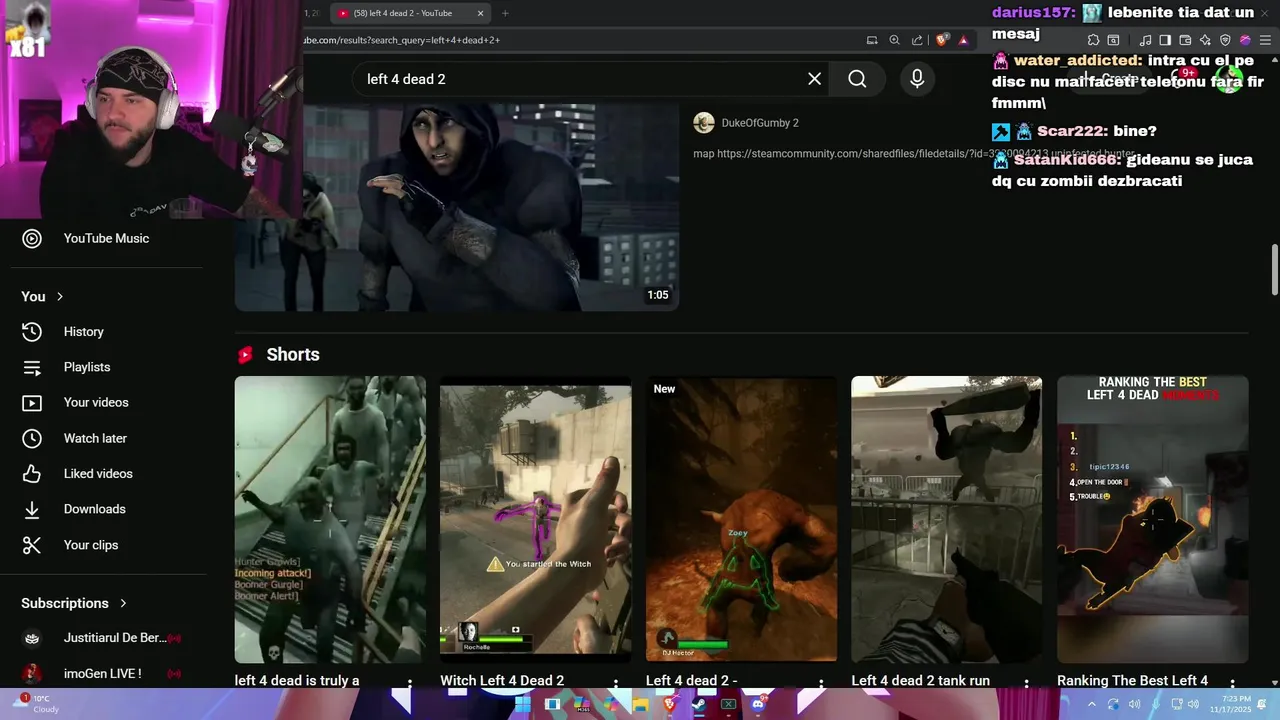Open Steam from the taskbar

pyautogui.click(x=699, y=704)
